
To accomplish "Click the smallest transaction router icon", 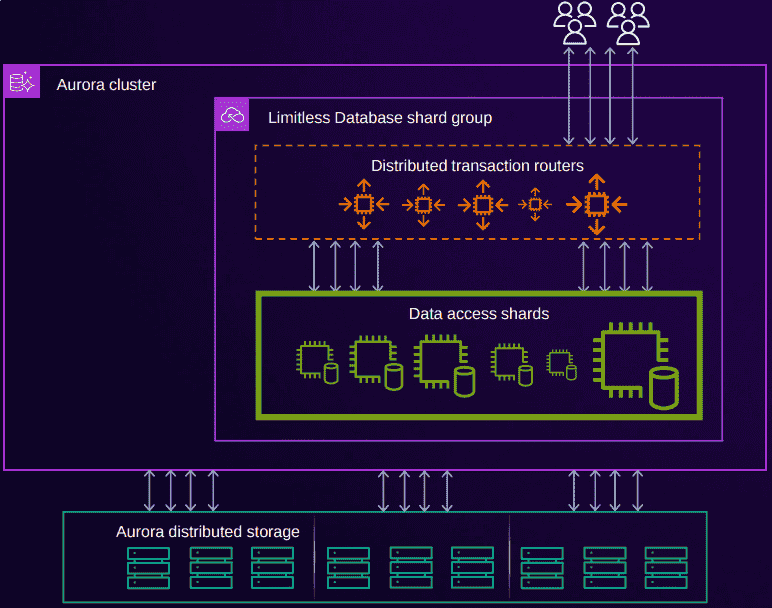I will pyautogui.click(x=535, y=204).
